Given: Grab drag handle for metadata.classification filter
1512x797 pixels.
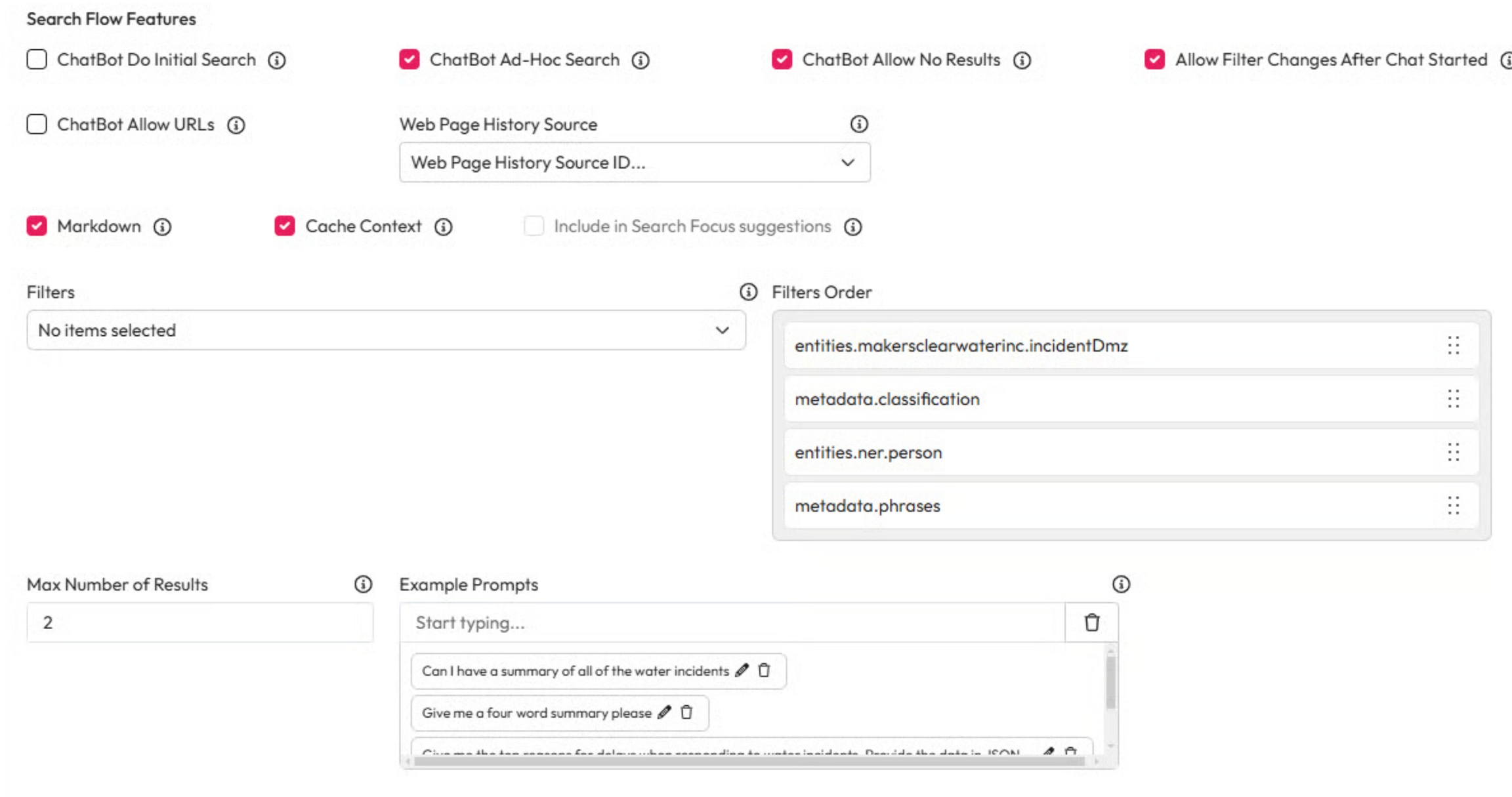Looking at the screenshot, I should click(x=1453, y=399).
